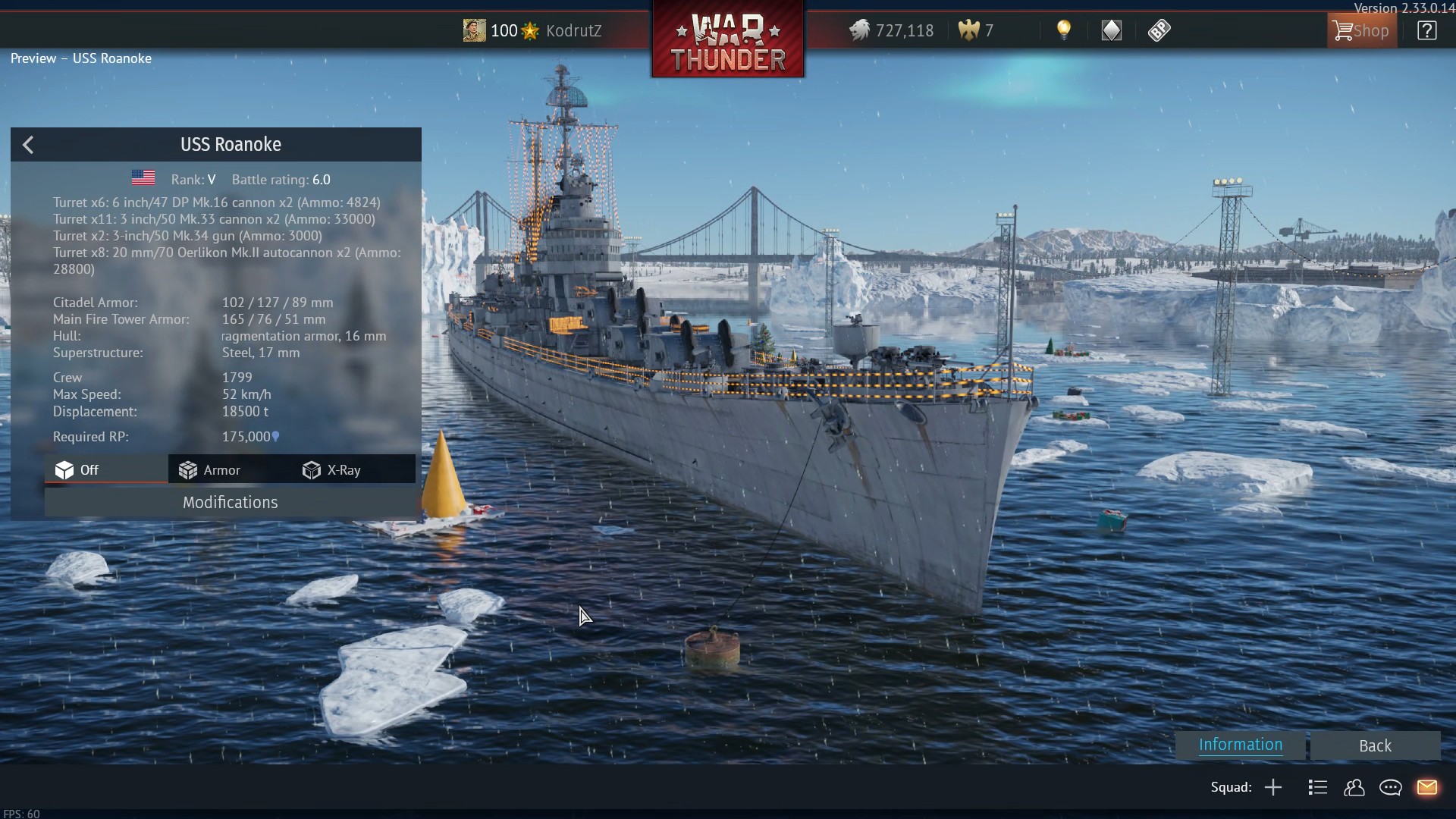Viewport: 1456px width, 819px height.
Task: Open the Battle Pass ticket icon
Action: (1159, 30)
